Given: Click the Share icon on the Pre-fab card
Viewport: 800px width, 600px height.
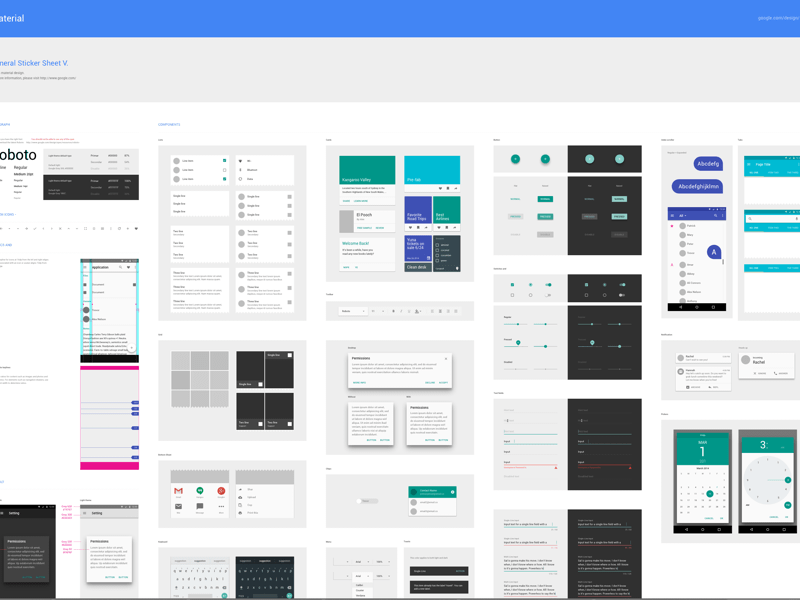Looking at the screenshot, I should 456,188.
